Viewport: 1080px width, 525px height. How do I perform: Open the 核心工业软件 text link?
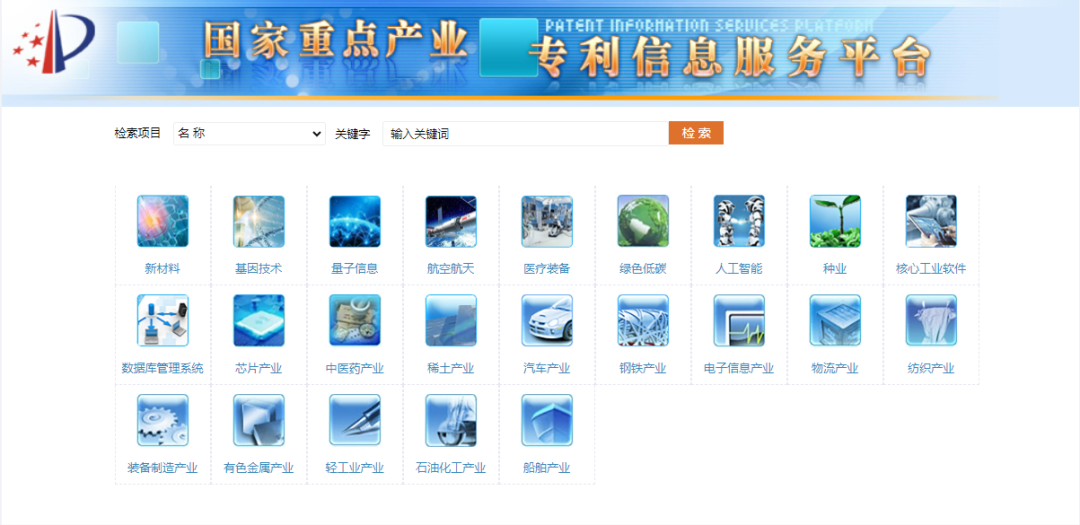click(930, 269)
